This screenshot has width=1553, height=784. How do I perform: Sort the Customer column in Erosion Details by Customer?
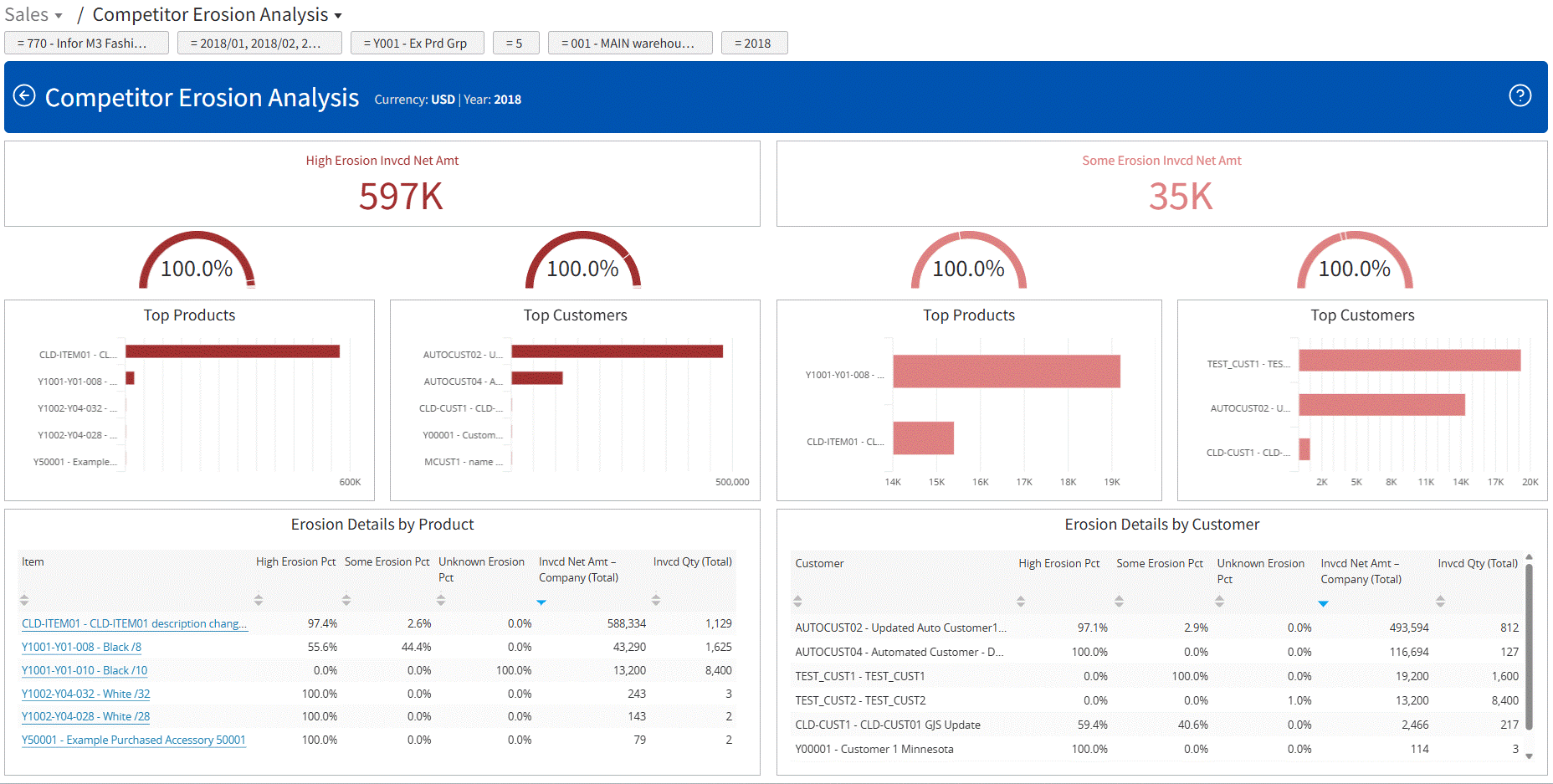(x=797, y=602)
